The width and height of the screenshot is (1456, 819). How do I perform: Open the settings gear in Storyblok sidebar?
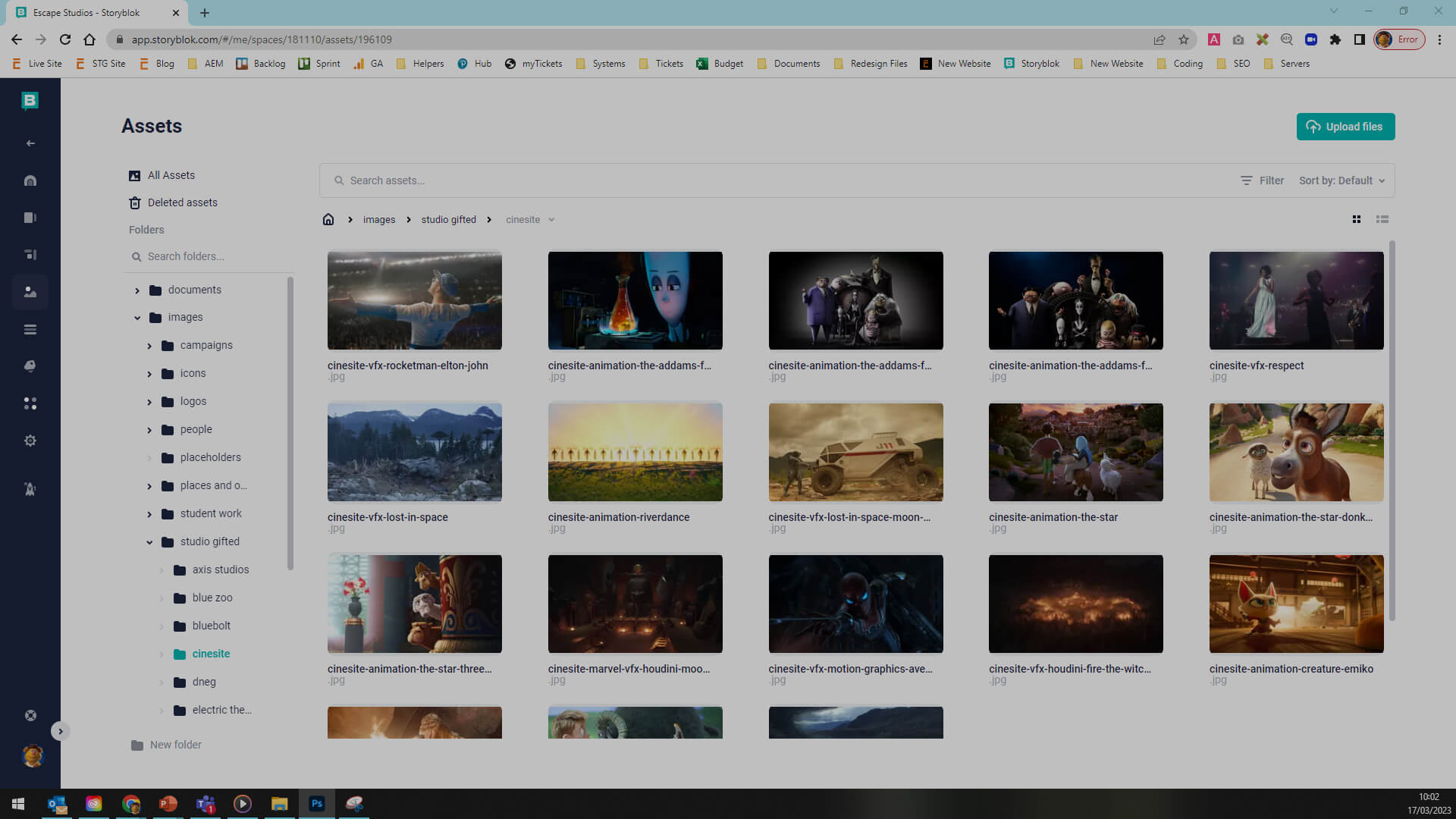(x=30, y=441)
